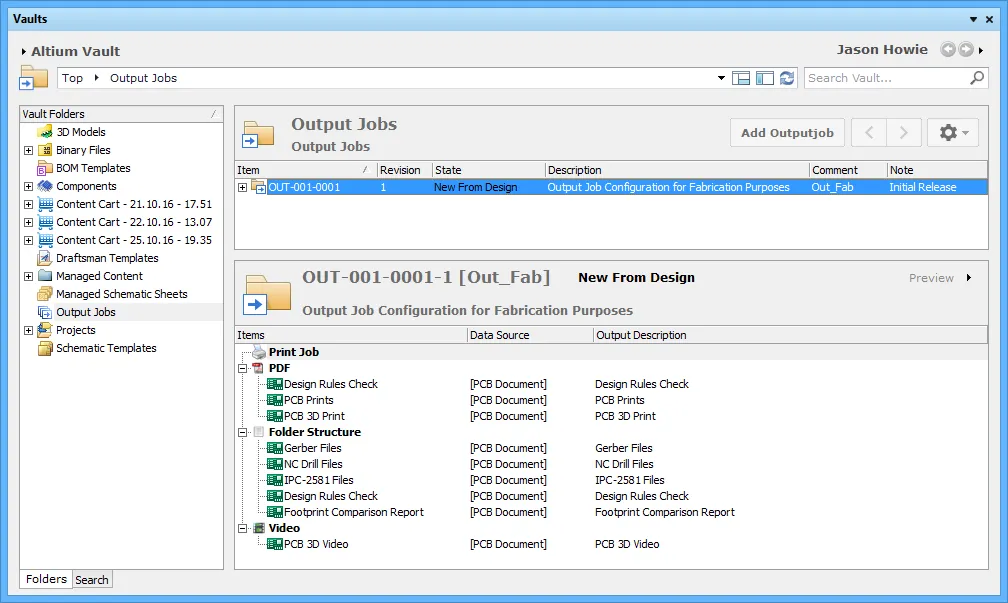Open the gear settings menu
This screenshot has width=1008, height=603.
click(953, 132)
